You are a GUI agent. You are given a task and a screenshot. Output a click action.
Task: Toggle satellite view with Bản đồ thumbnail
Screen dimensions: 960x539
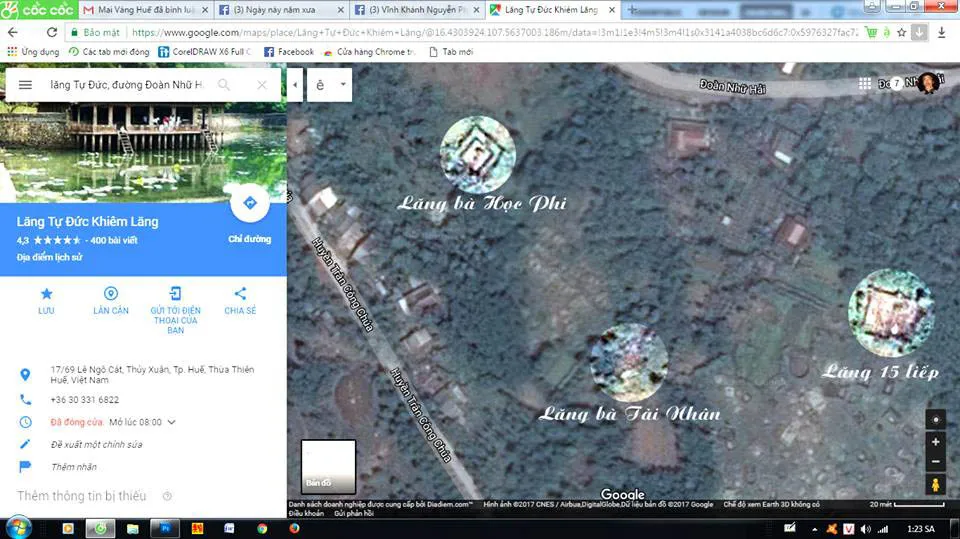click(x=328, y=467)
